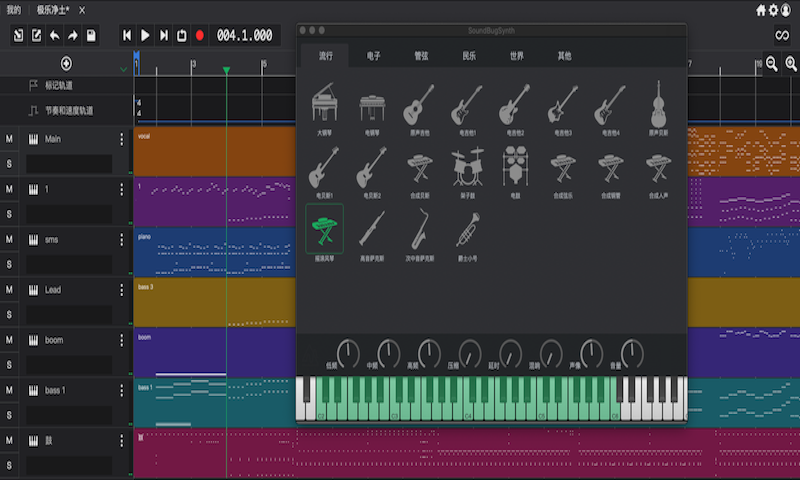The height and width of the screenshot is (480, 800).
Task: Switch to the 电子 instrument tab
Action: (373, 56)
